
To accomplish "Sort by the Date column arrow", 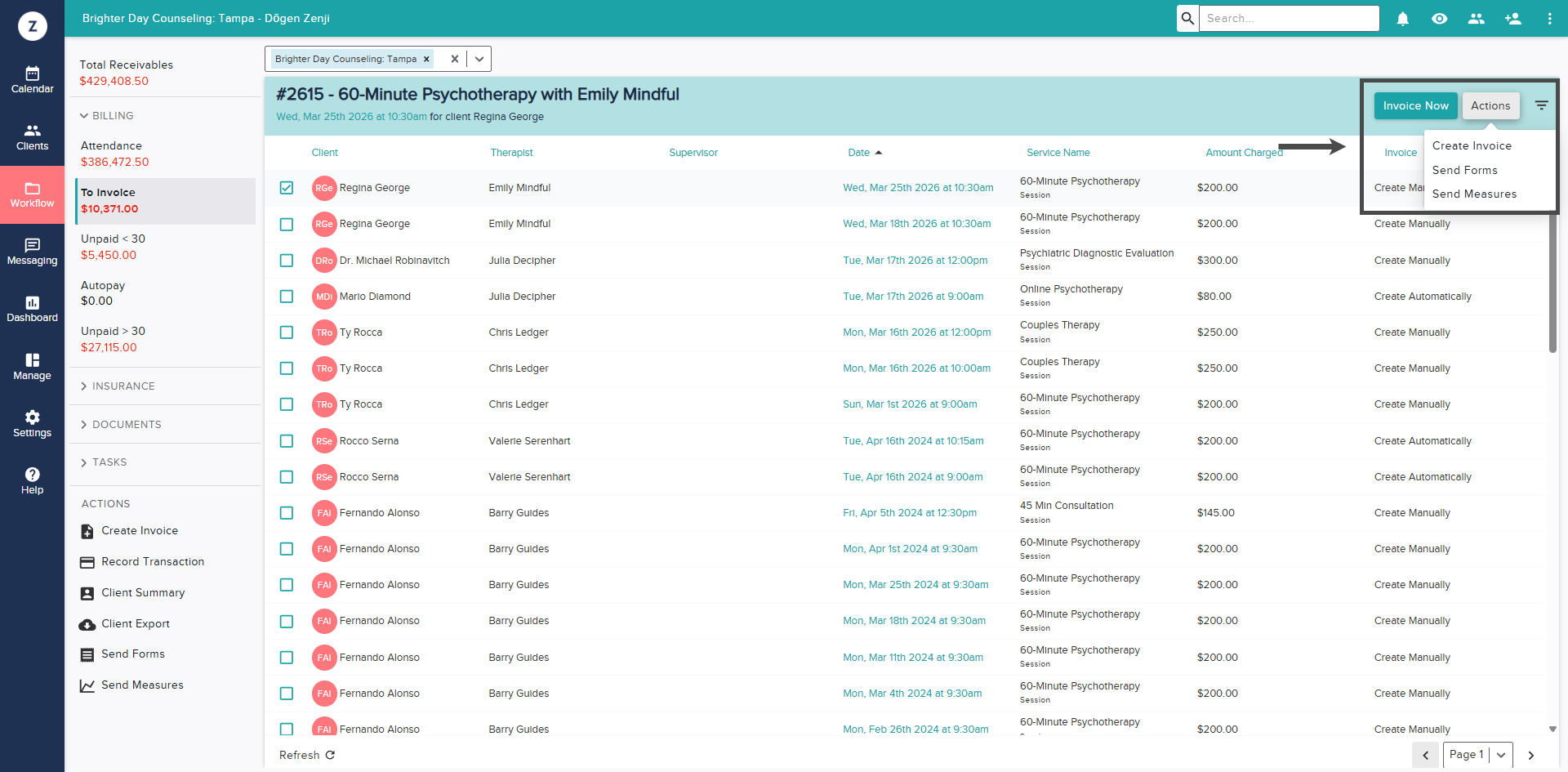I will (879, 153).
